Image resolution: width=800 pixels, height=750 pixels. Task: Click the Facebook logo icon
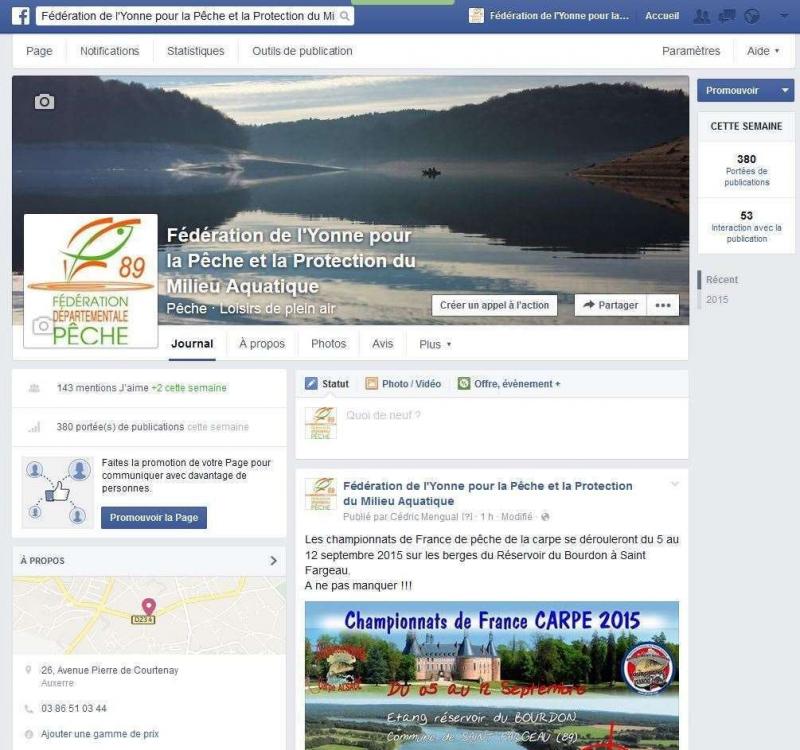pyautogui.click(x=21, y=16)
